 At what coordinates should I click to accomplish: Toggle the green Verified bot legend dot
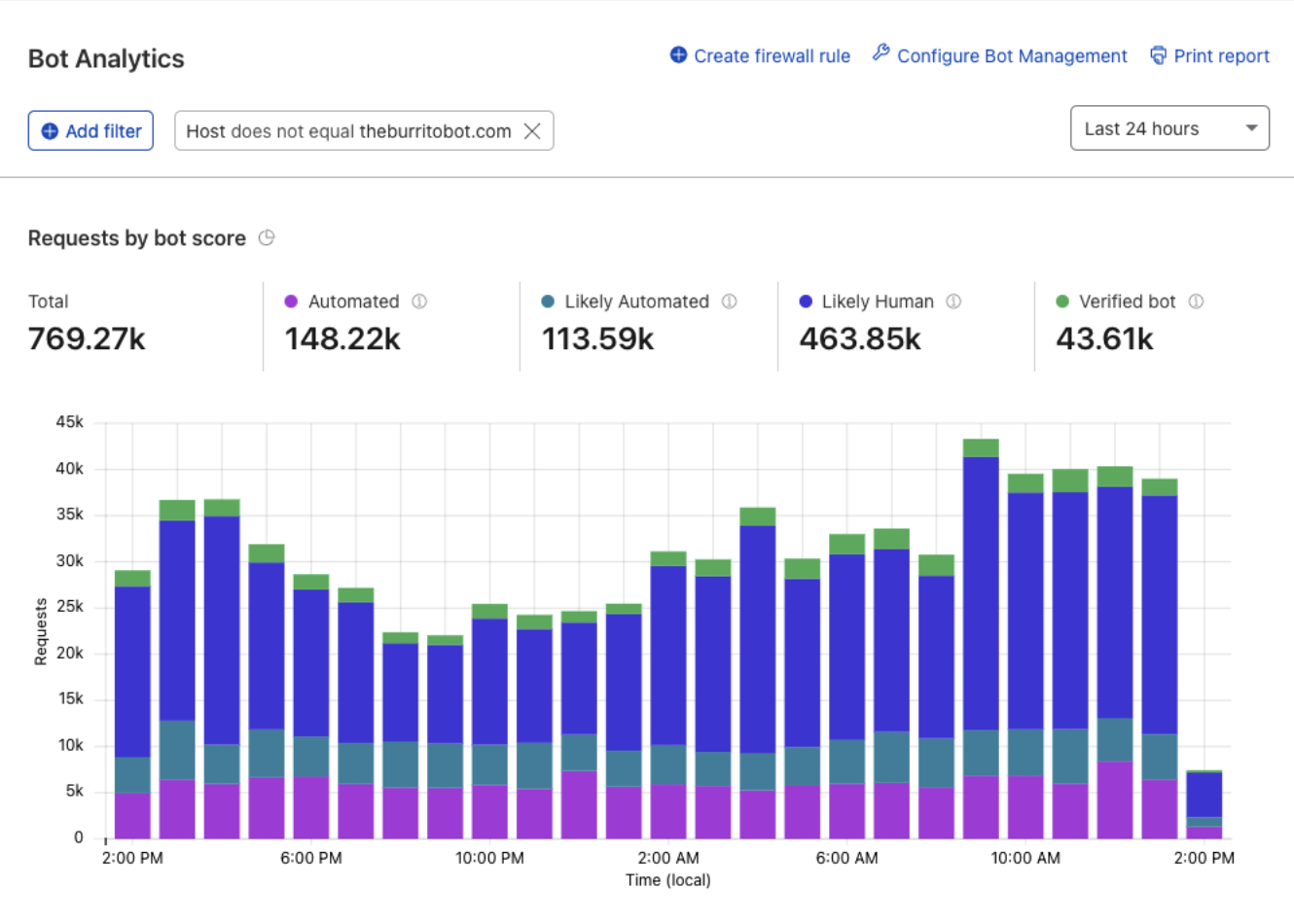[1062, 302]
